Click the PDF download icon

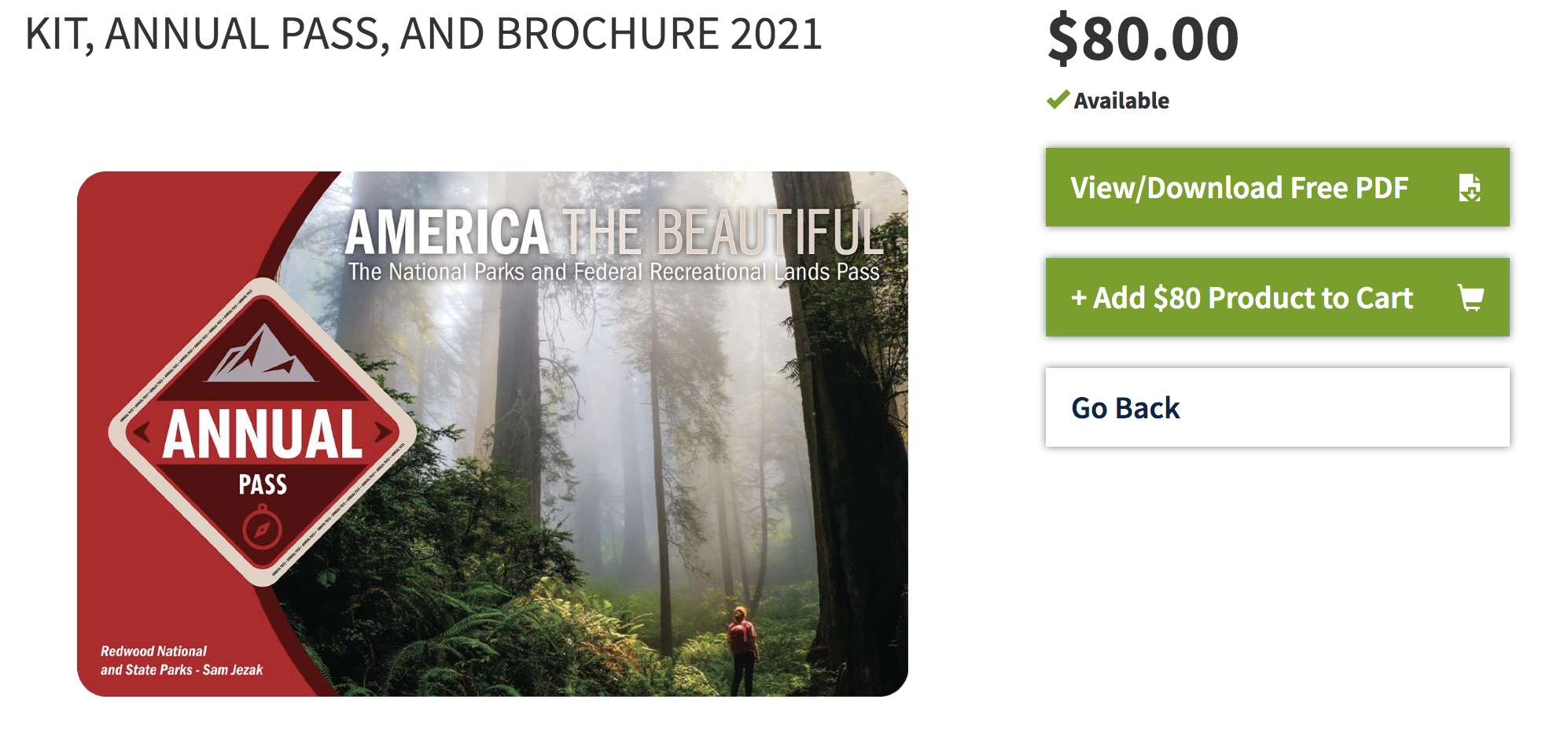[x=1469, y=188]
